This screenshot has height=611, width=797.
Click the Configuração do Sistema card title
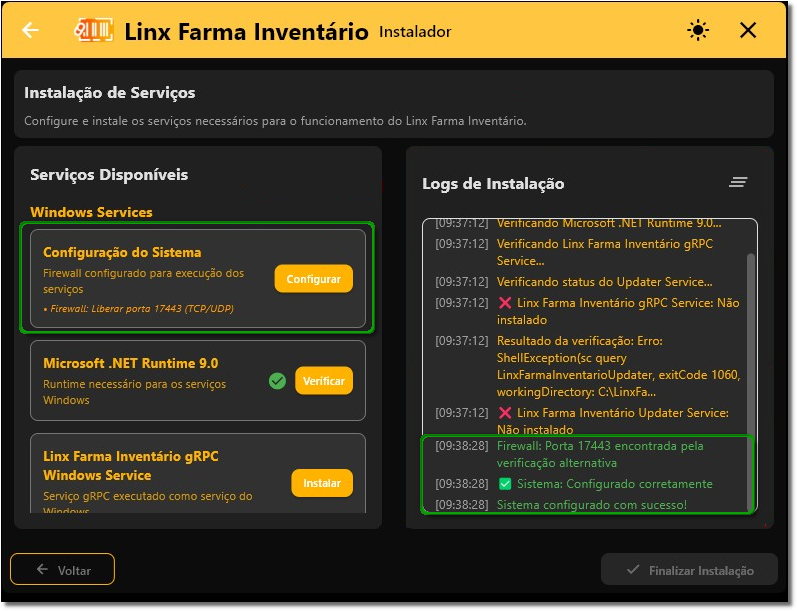122,252
